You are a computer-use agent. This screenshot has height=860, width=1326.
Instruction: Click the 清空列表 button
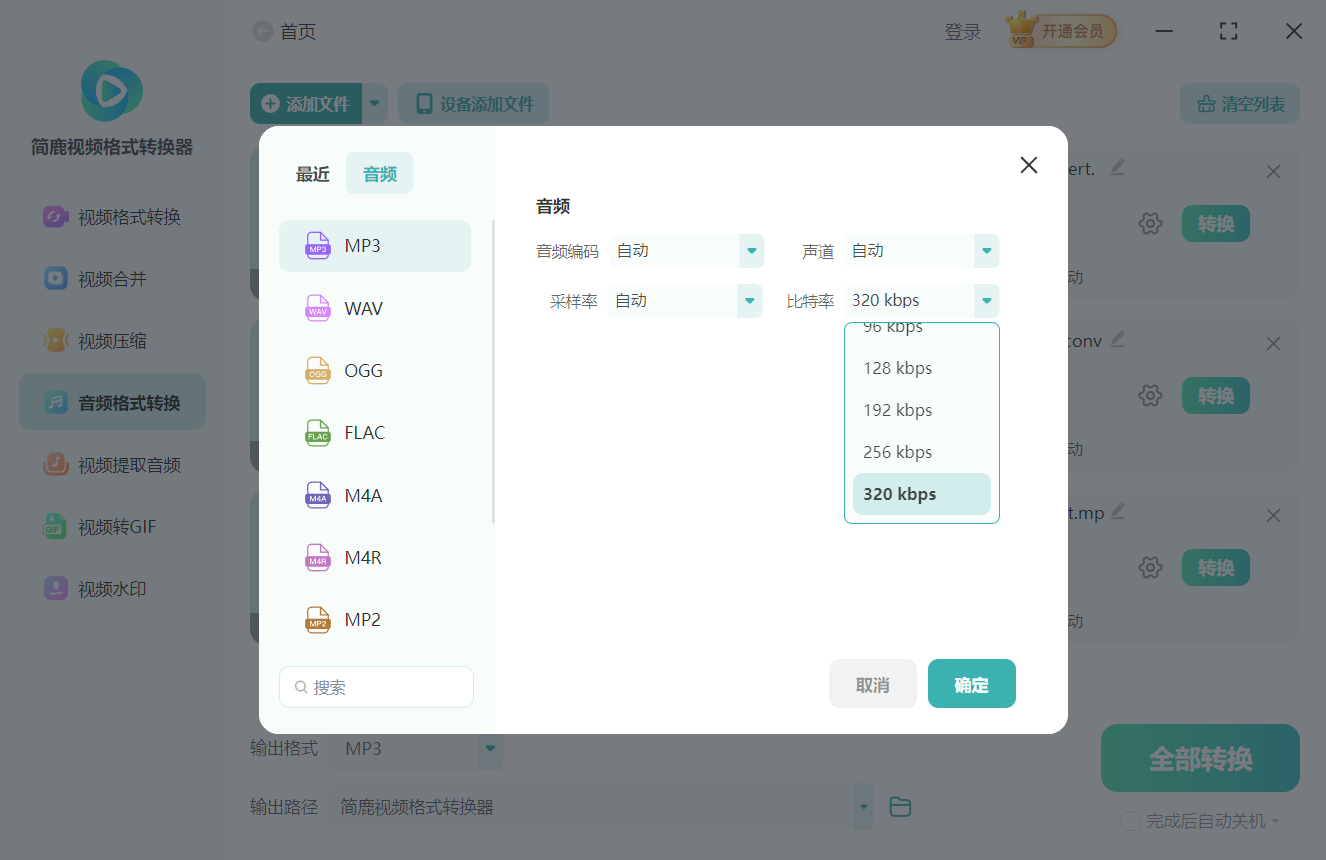(x=1240, y=103)
